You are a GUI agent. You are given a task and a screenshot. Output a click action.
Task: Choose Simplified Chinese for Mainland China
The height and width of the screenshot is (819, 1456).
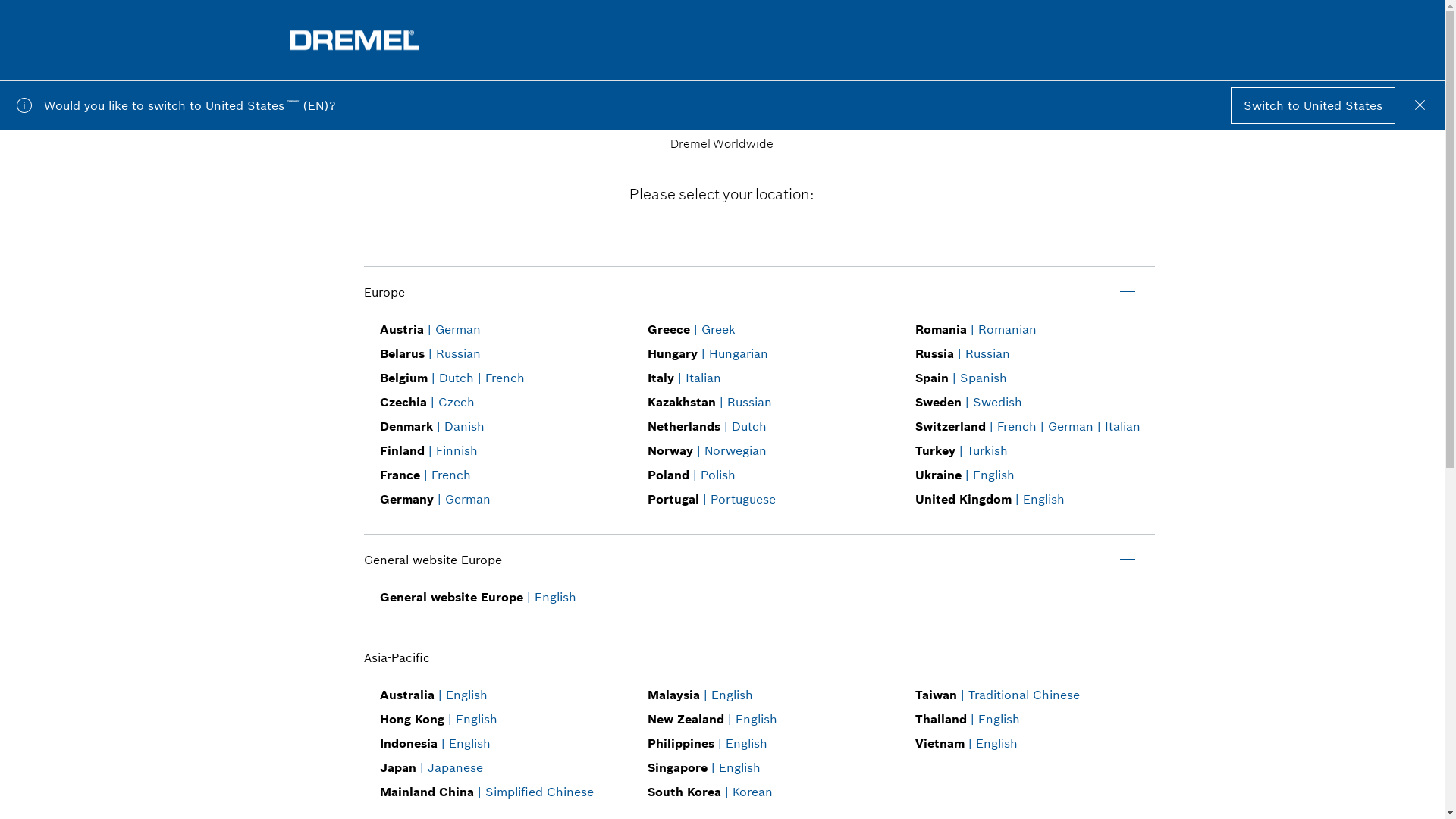point(538,792)
